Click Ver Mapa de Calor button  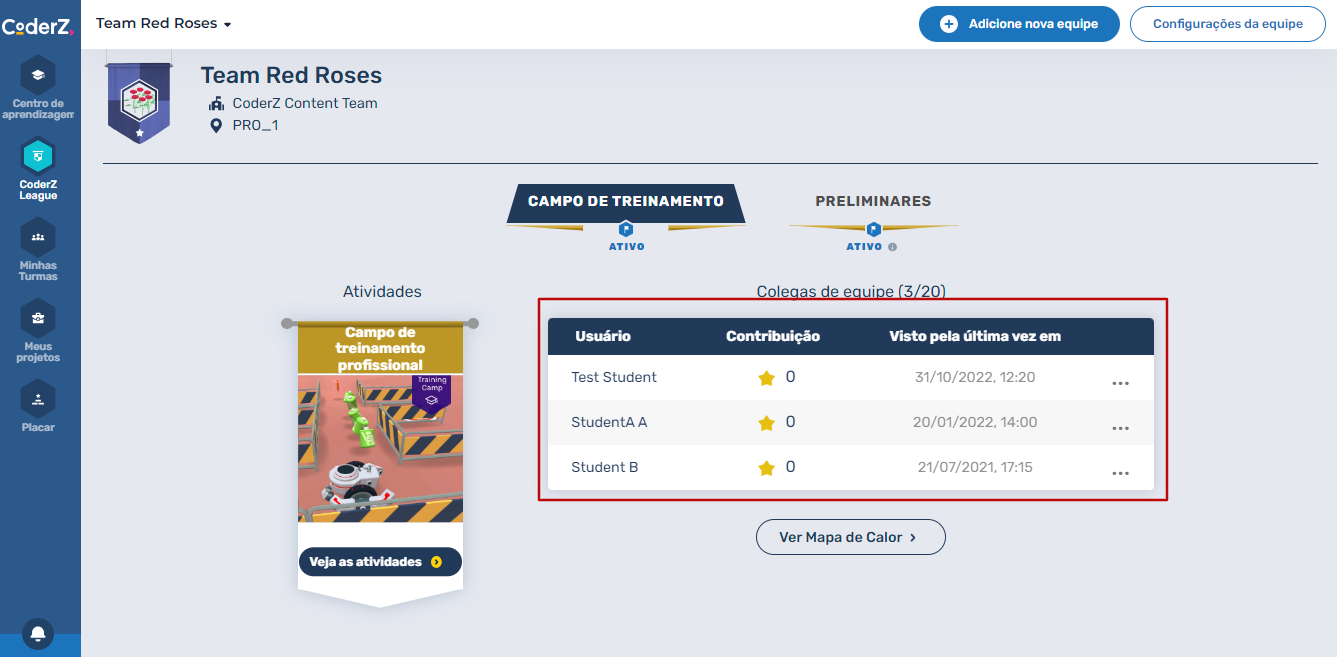coord(850,537)
